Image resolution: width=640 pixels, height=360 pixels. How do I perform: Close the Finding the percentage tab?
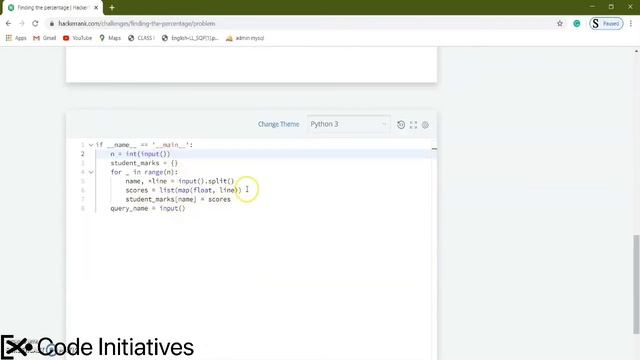[96, 7]
